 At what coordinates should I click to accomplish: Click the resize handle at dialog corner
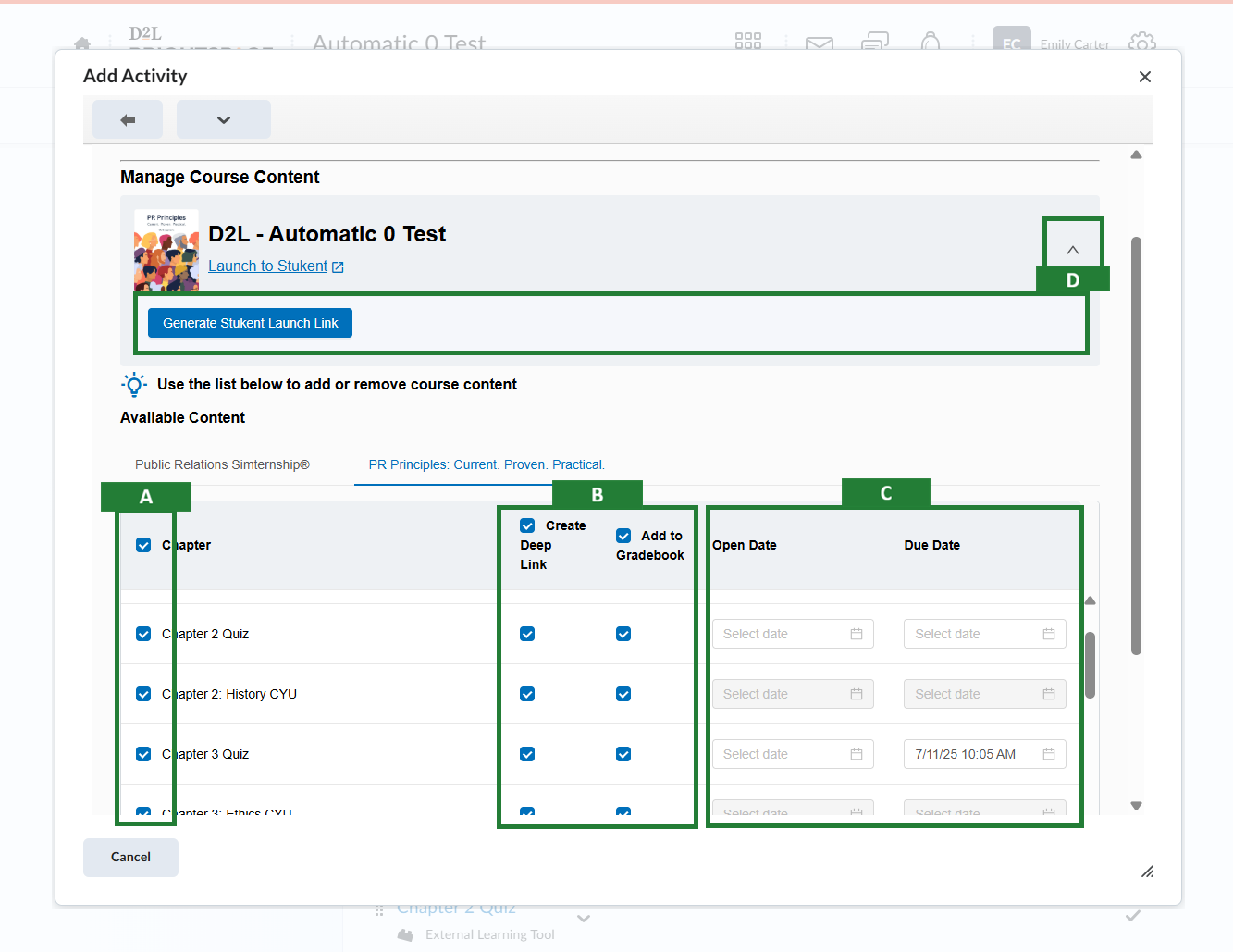1147,872
